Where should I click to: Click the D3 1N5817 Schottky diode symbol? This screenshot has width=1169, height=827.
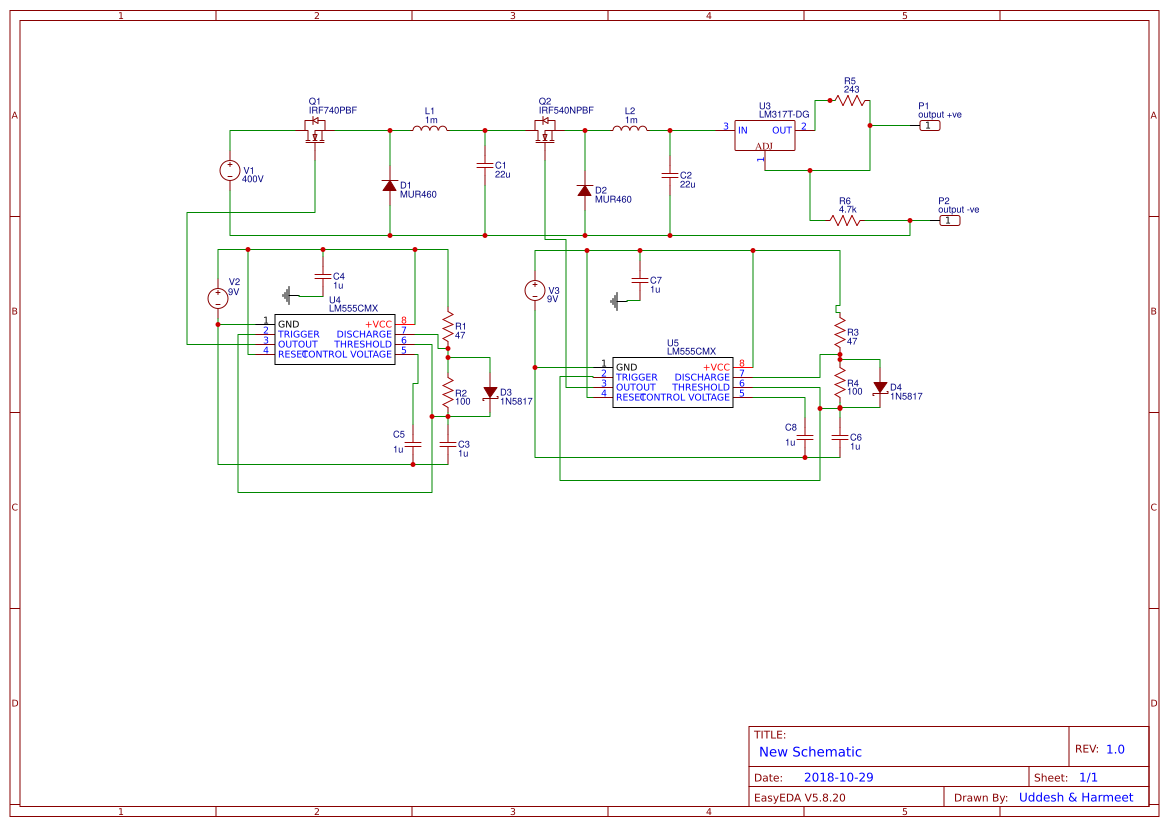(x=490, y=393)
